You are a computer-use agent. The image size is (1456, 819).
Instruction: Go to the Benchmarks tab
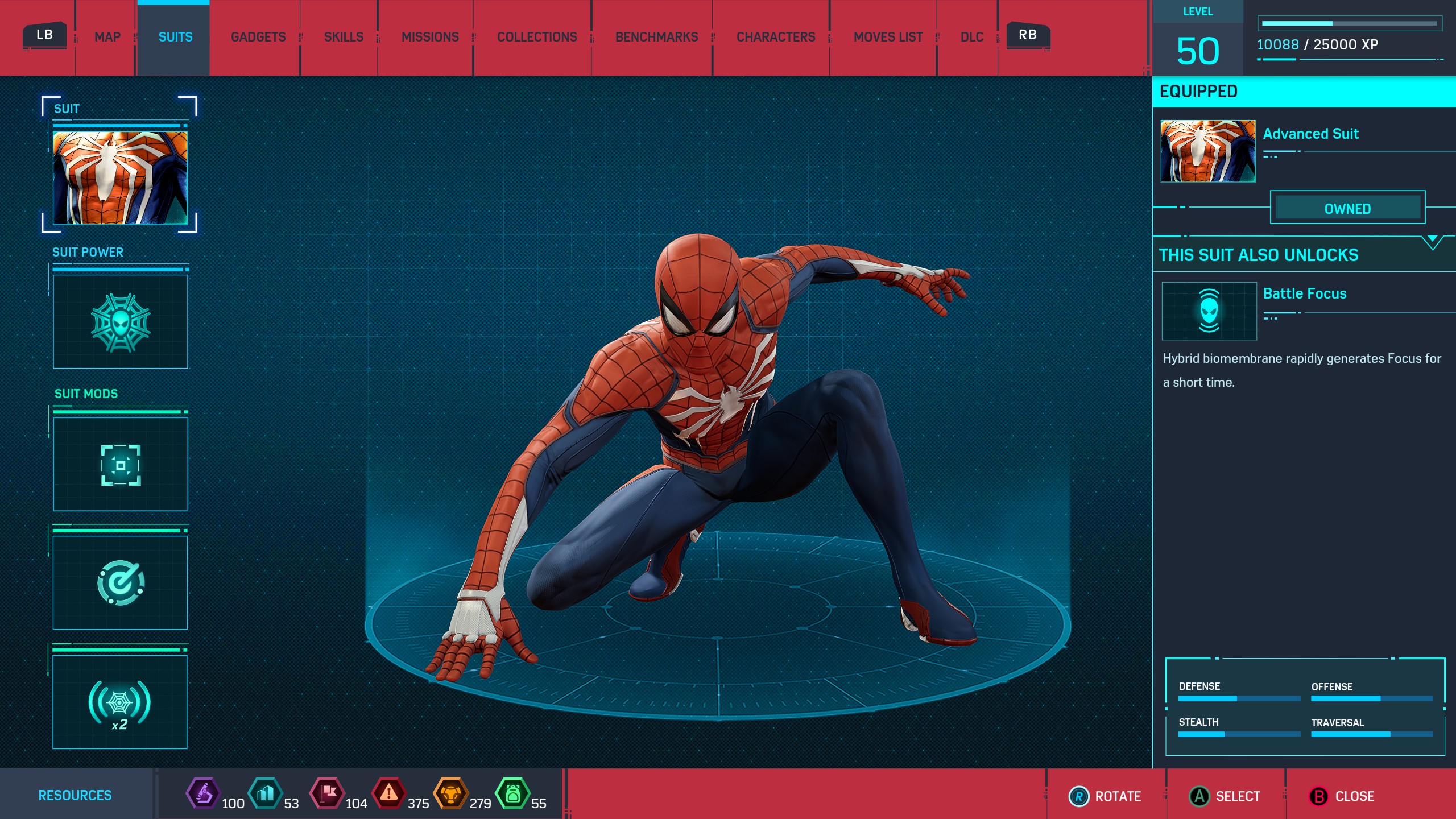tap(656, 37)
